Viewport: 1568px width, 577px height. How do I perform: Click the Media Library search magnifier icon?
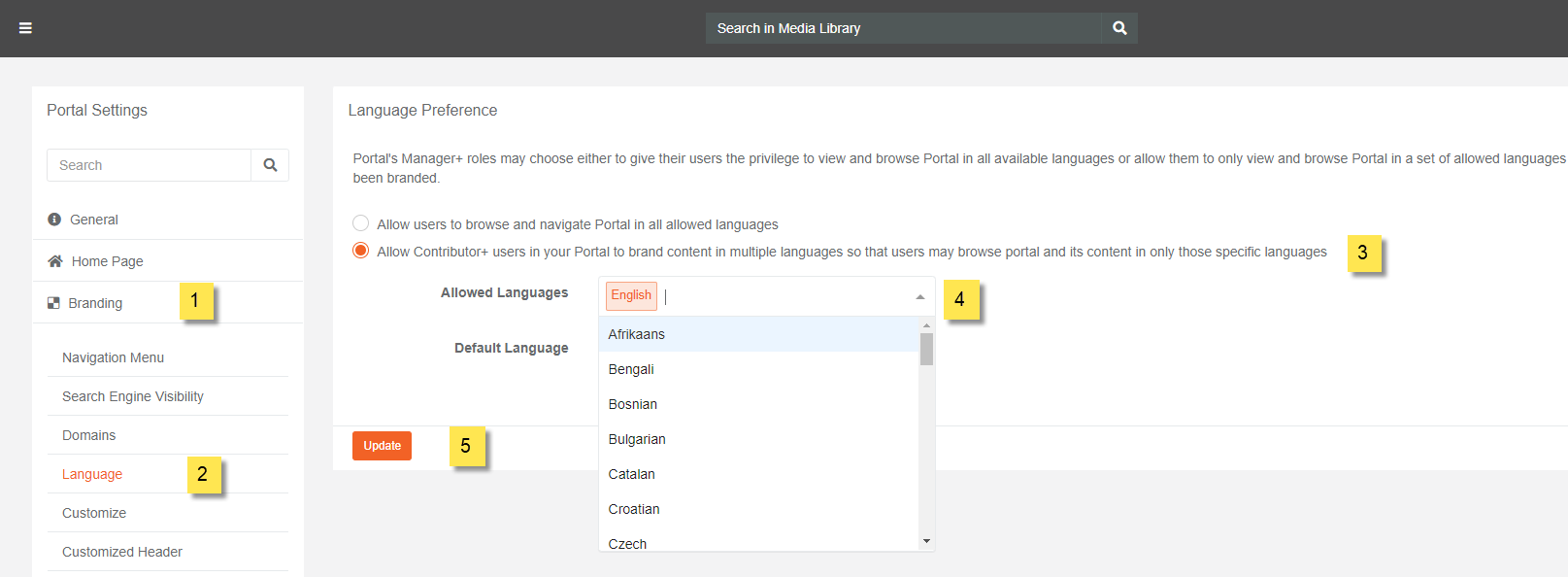point(1119,28)
